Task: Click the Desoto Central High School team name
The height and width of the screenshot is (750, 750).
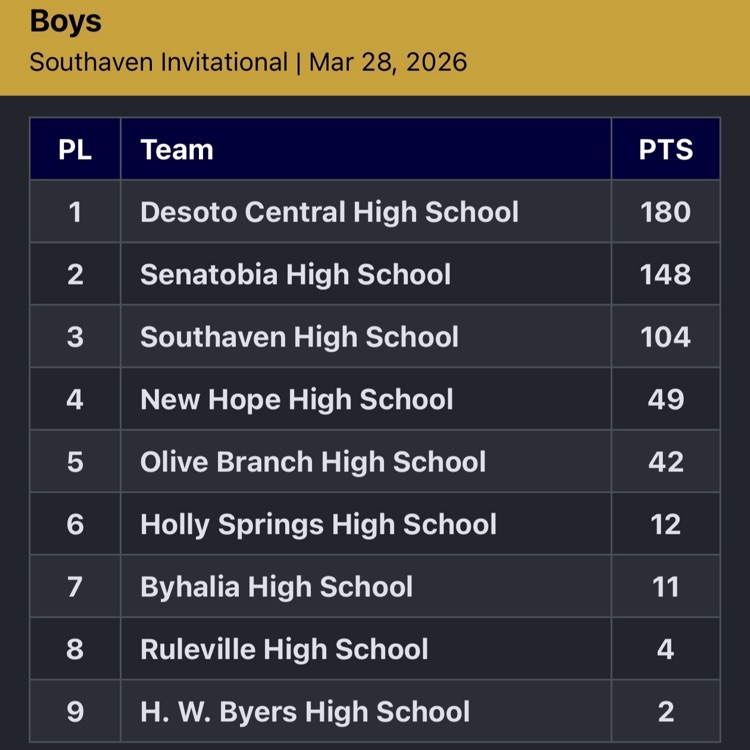Action: click(x=329, y=212)
